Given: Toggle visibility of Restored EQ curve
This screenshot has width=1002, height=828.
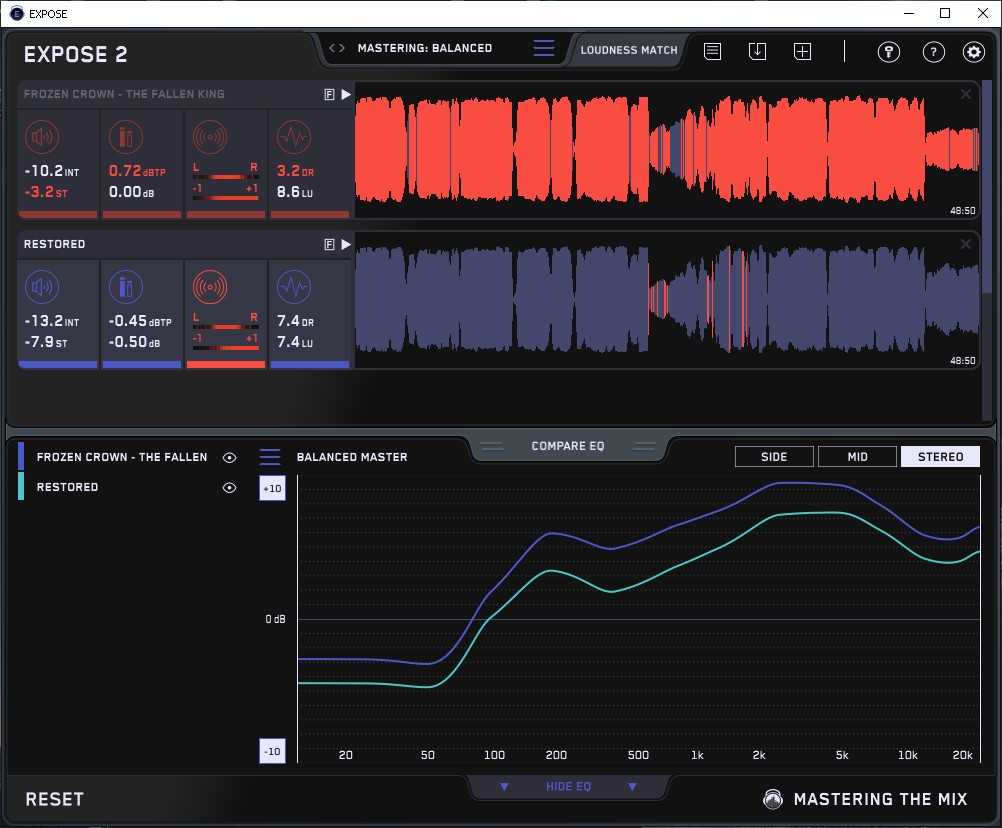Looking at the screenshot, I should coord(230,487).
